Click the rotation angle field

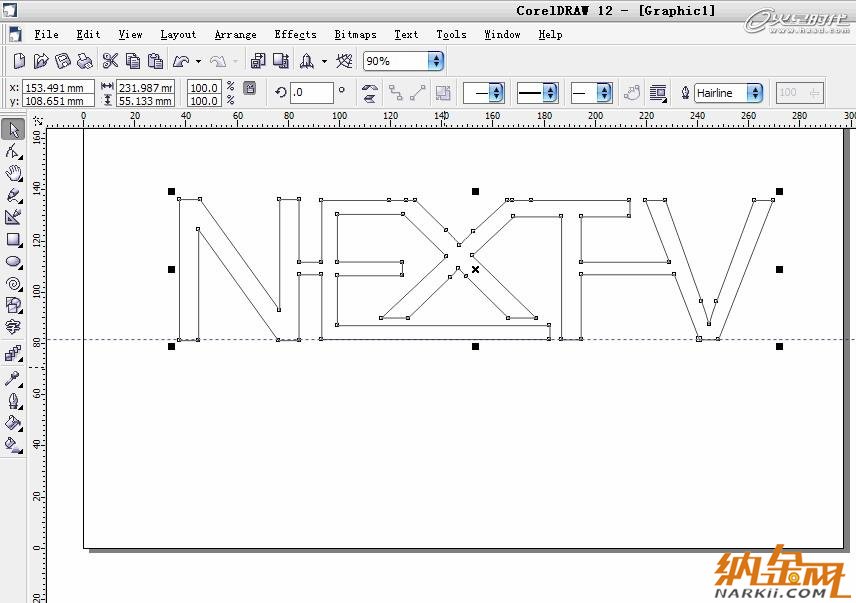(x=311, y=93)
